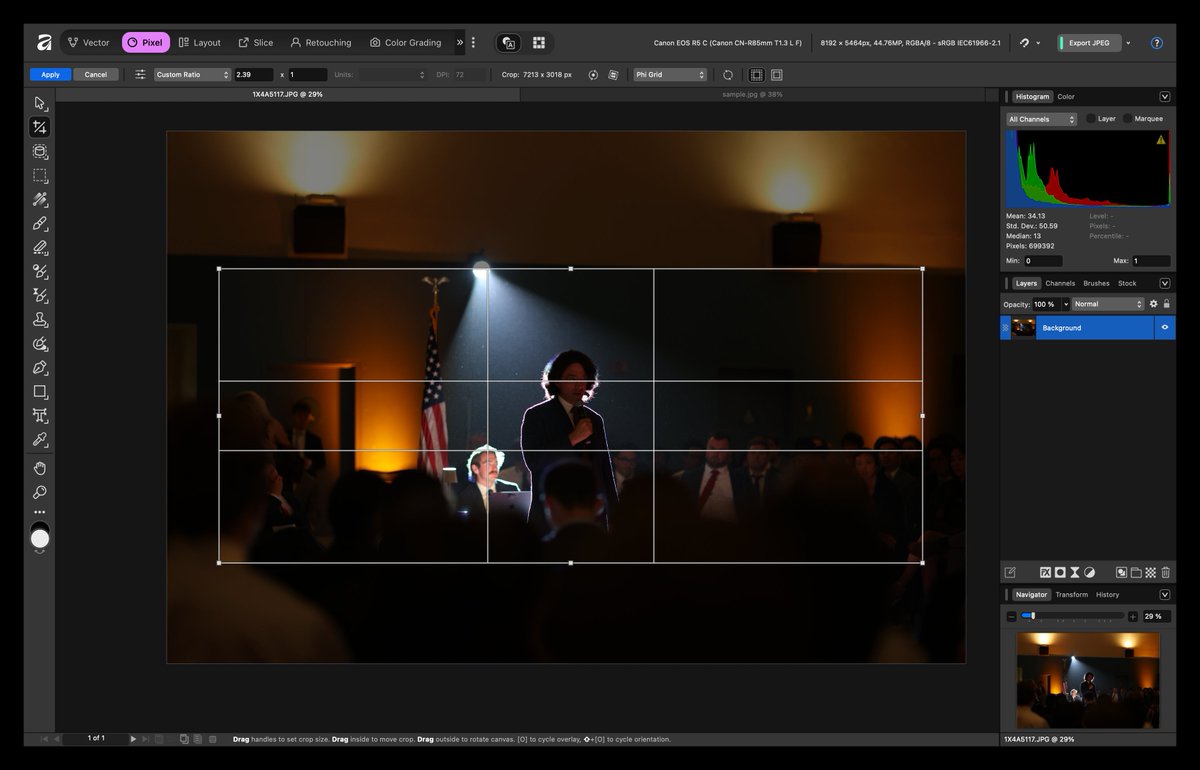The height and width of the screenshot is (770, 1200).
Task: Add an adjustment layer icon
Action: point(1089,573)
